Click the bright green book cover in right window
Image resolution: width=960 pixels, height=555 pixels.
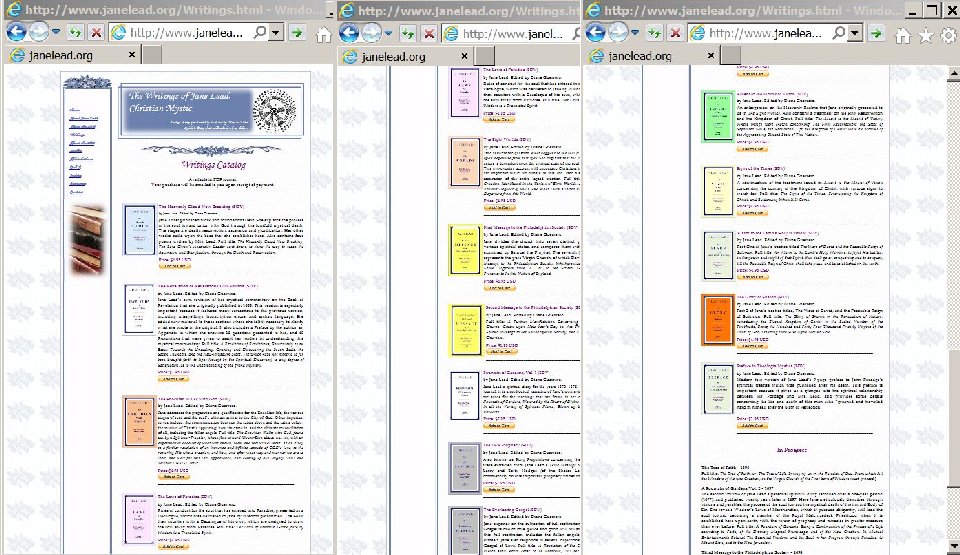(718, 116)
